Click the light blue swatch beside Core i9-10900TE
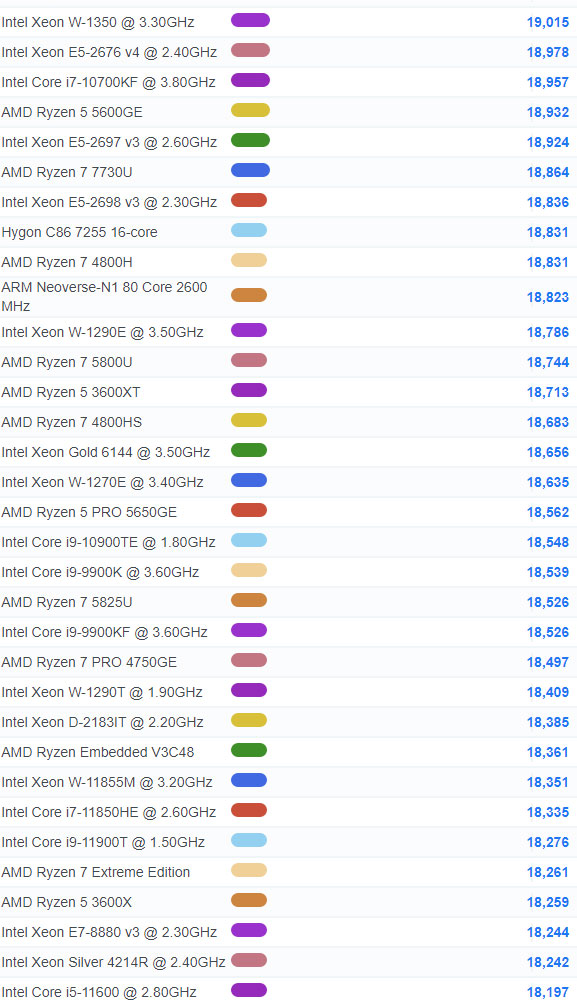 pyautogui.click(x=249, y=540)
